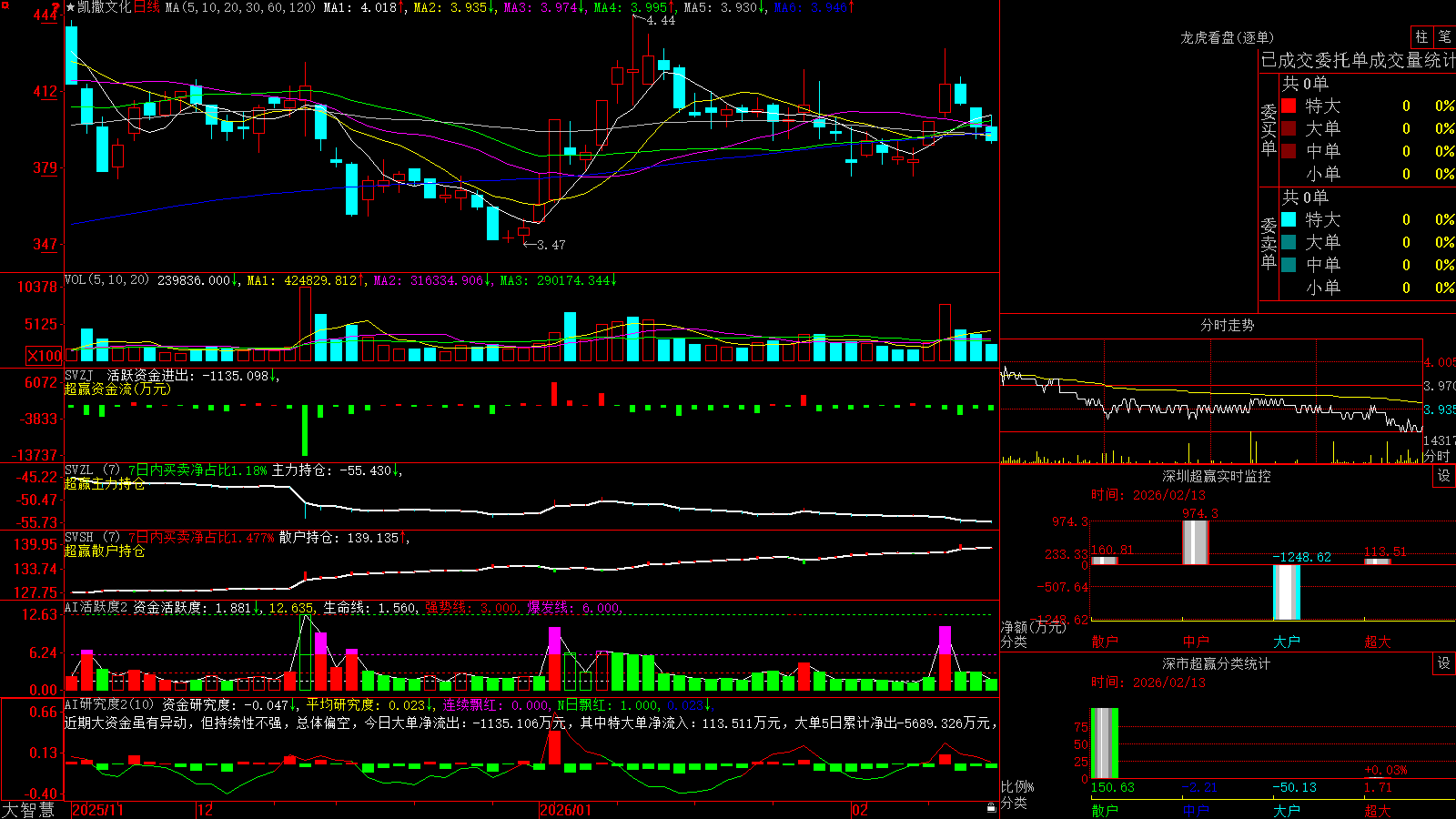Click the 4.44 high price annotation
This screenshot has width=1456, height=819.
pos(661,21)
